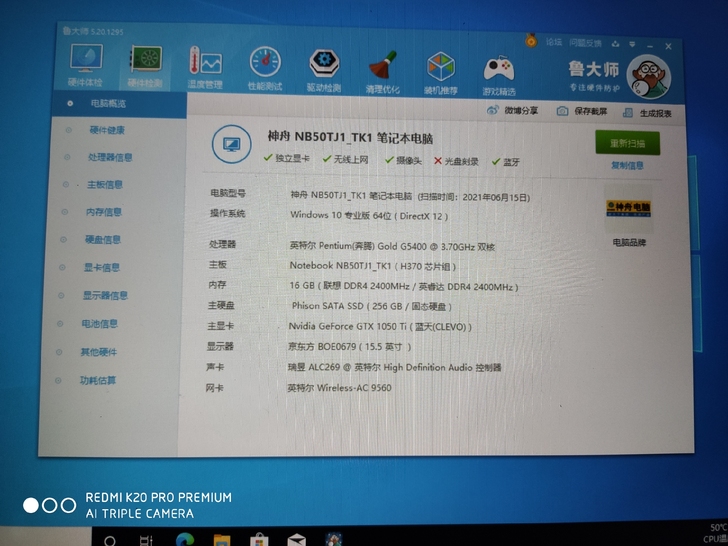Click the 瑞昱 ALC269 sound card line
Viewport: 728px width, 546px height.
click(394, 367)
